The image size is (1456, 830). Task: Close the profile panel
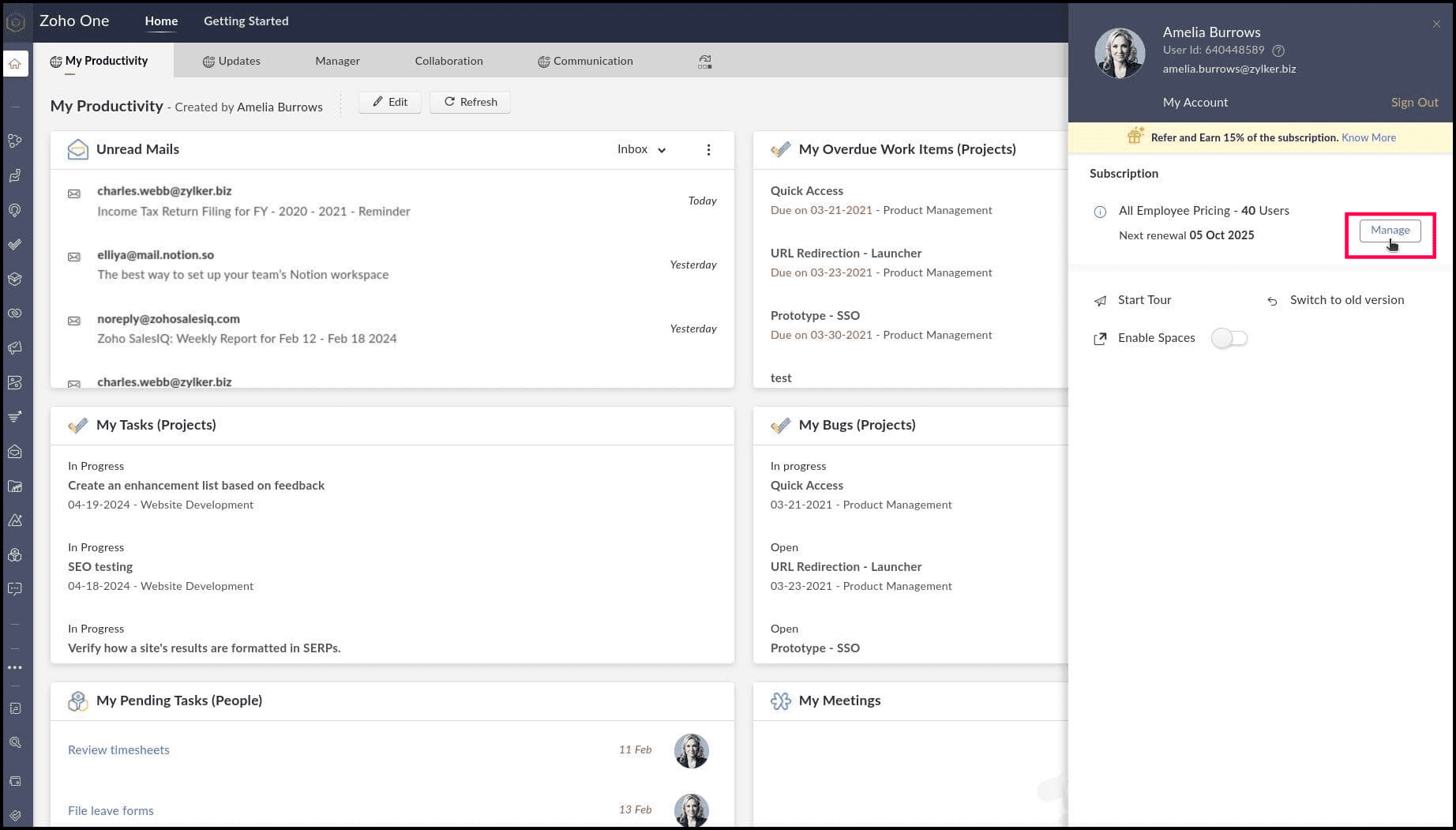[1436, 24]
